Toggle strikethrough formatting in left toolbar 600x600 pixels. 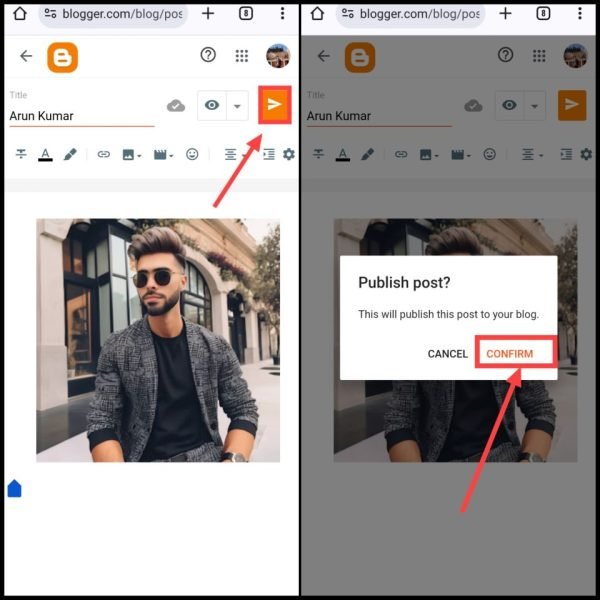[x=21, y=154]
